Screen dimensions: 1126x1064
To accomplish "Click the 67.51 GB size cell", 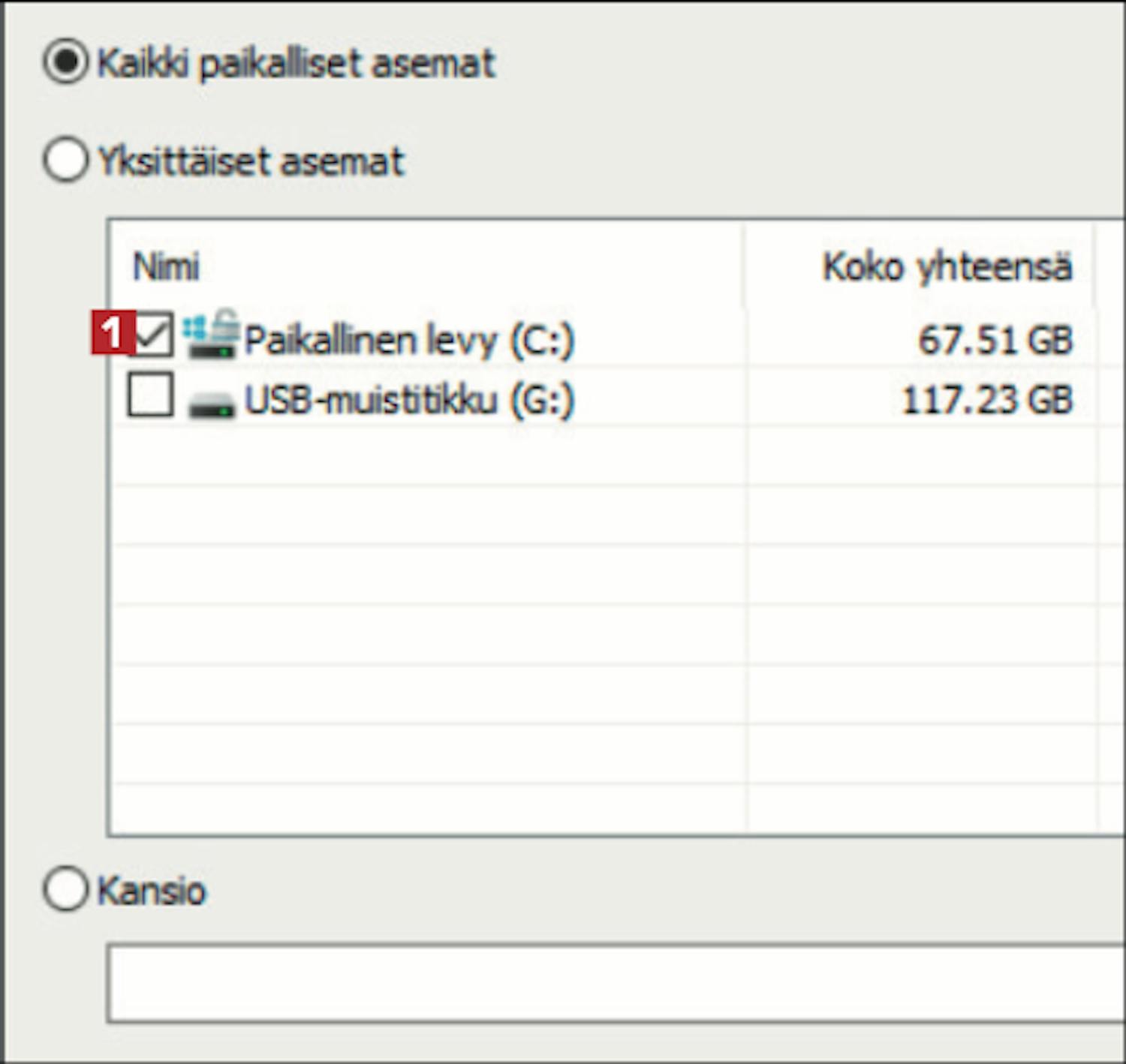I will (x=995, y=340).
